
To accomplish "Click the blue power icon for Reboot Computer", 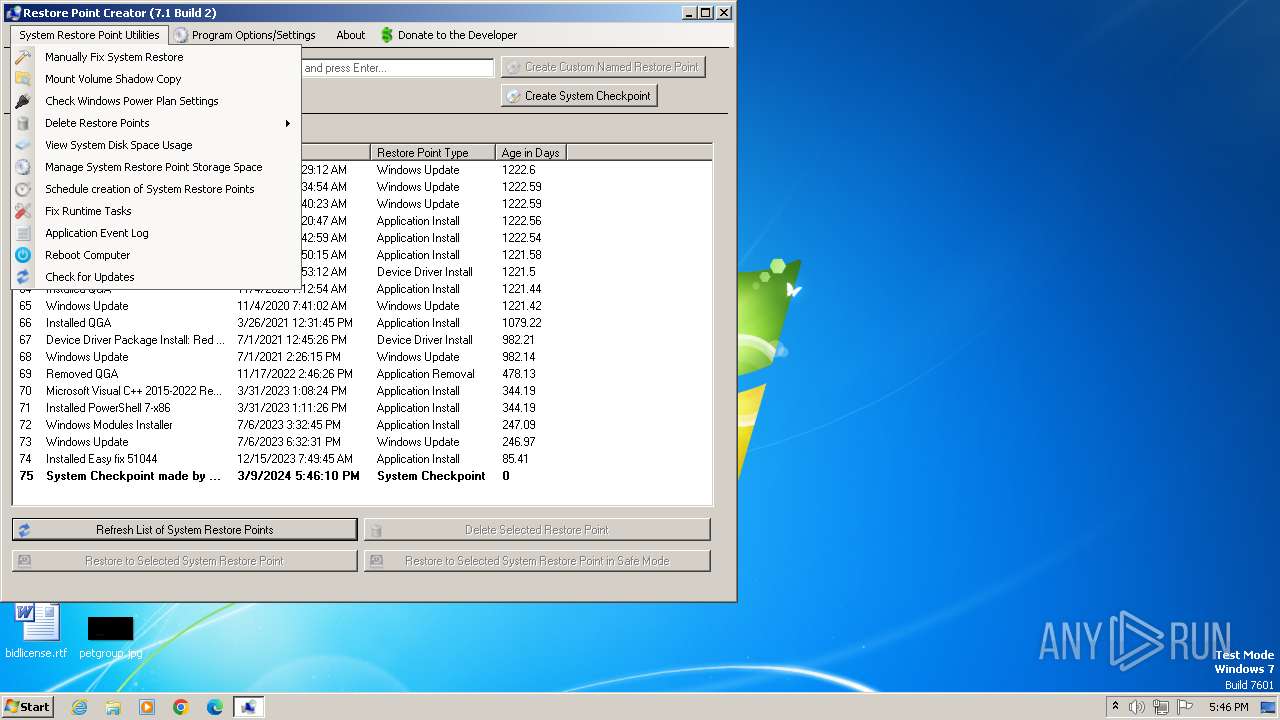I will 23,255.
